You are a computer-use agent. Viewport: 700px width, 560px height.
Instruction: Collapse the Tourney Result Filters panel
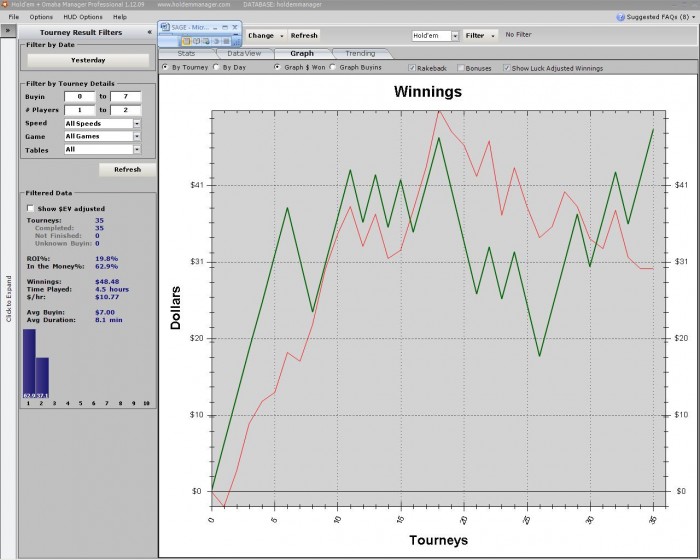150,32
